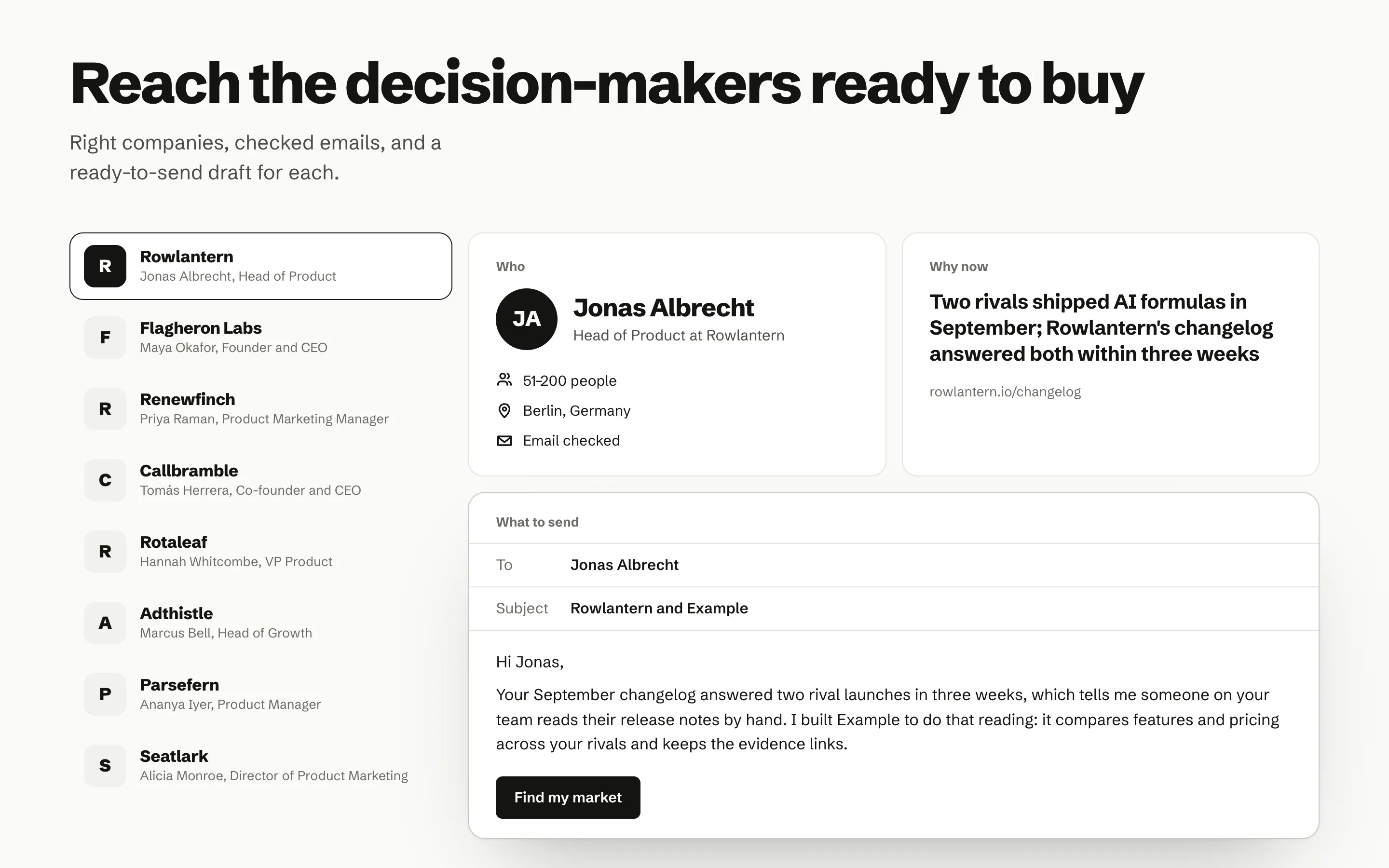The height and width of the screenshot is (868, 1389).
Task: Click the JA avatar circle
Action: (526, 319)
